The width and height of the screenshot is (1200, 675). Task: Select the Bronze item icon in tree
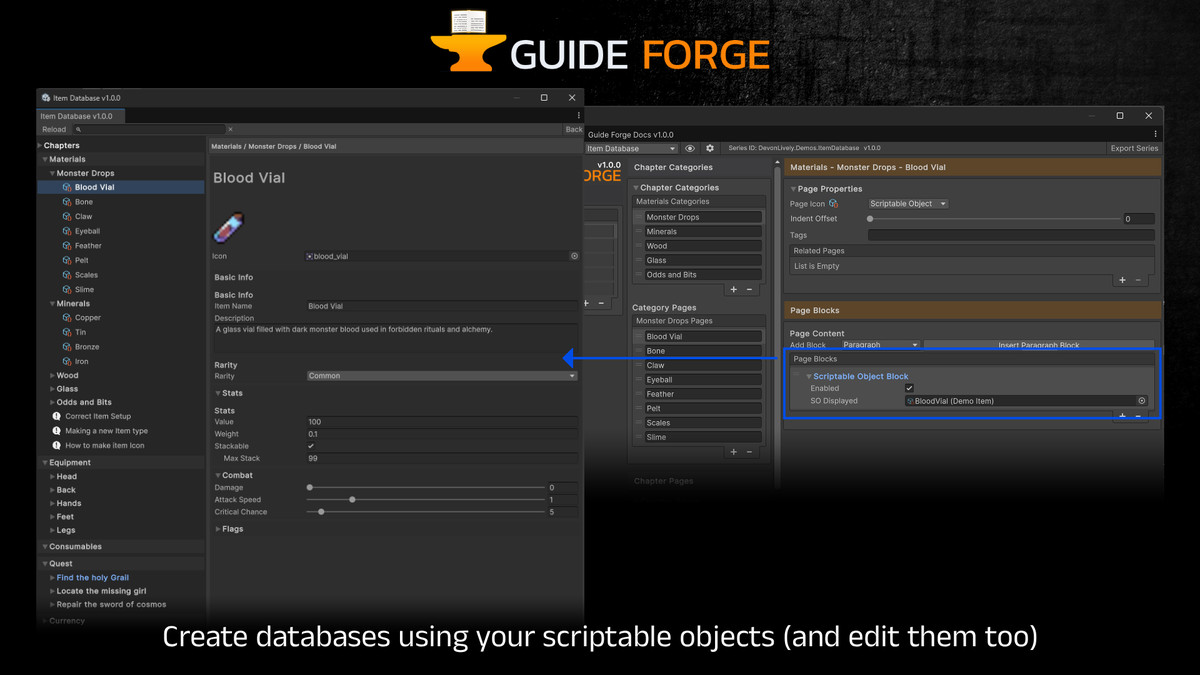point(67,347)
